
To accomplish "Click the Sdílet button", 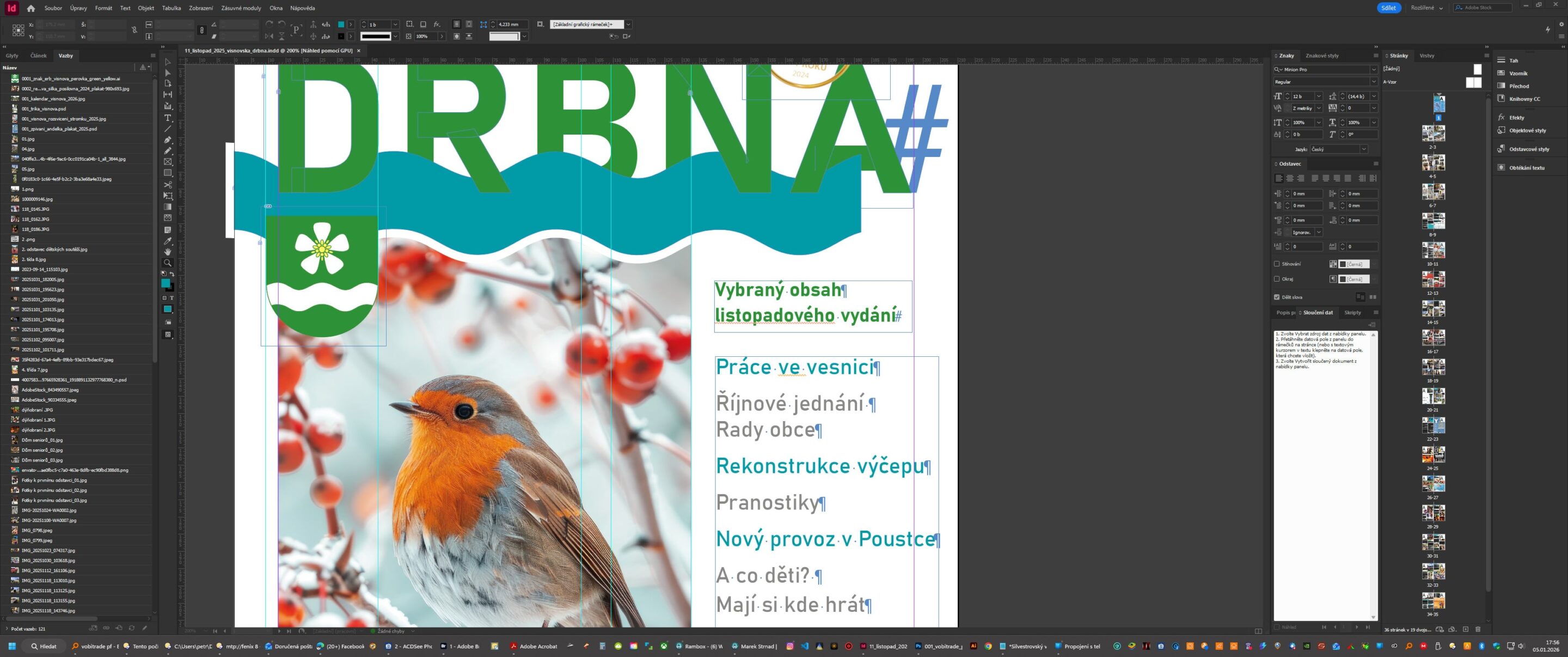I will point(1388,8).
